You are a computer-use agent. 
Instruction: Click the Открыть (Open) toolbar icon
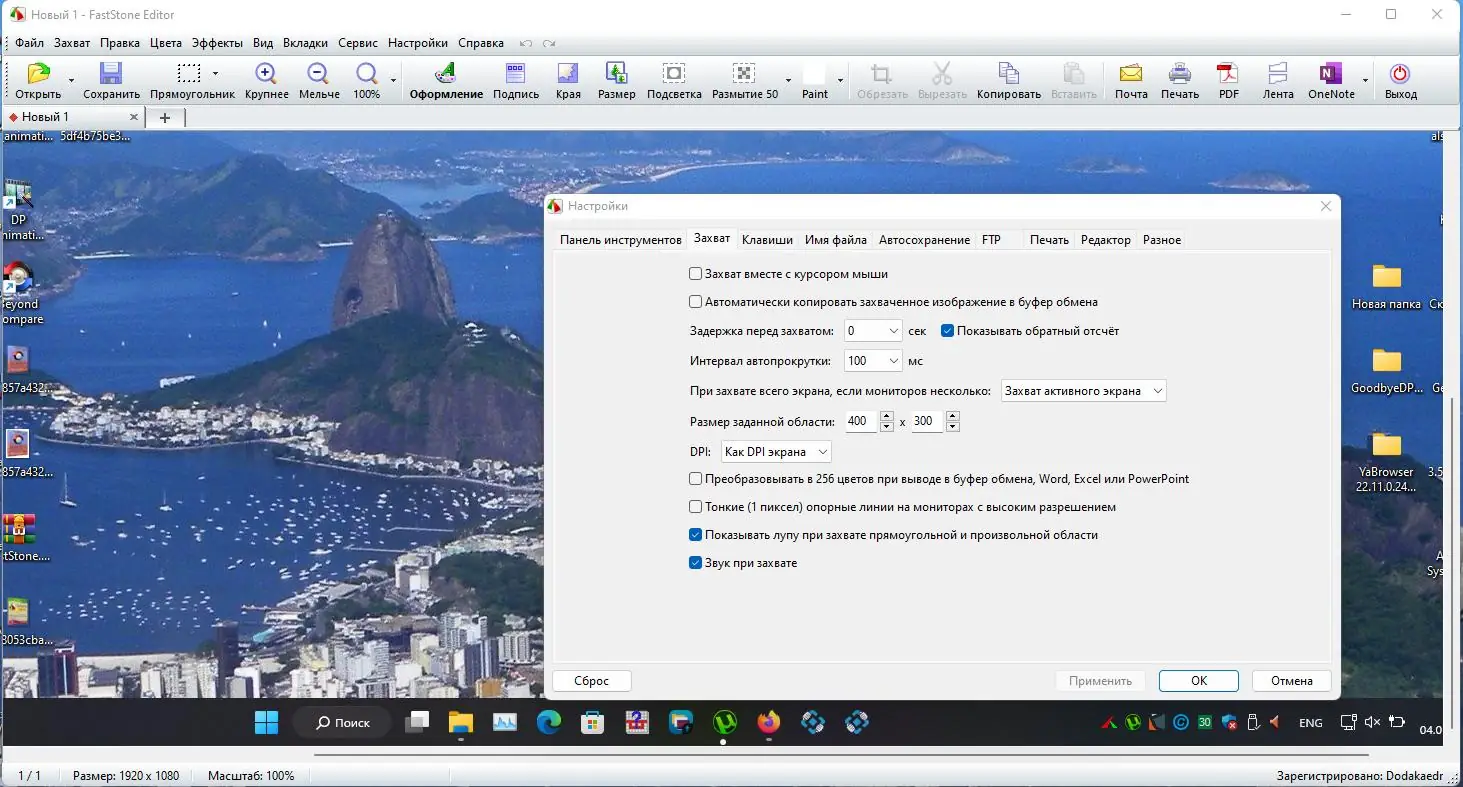tap(38, 75)
